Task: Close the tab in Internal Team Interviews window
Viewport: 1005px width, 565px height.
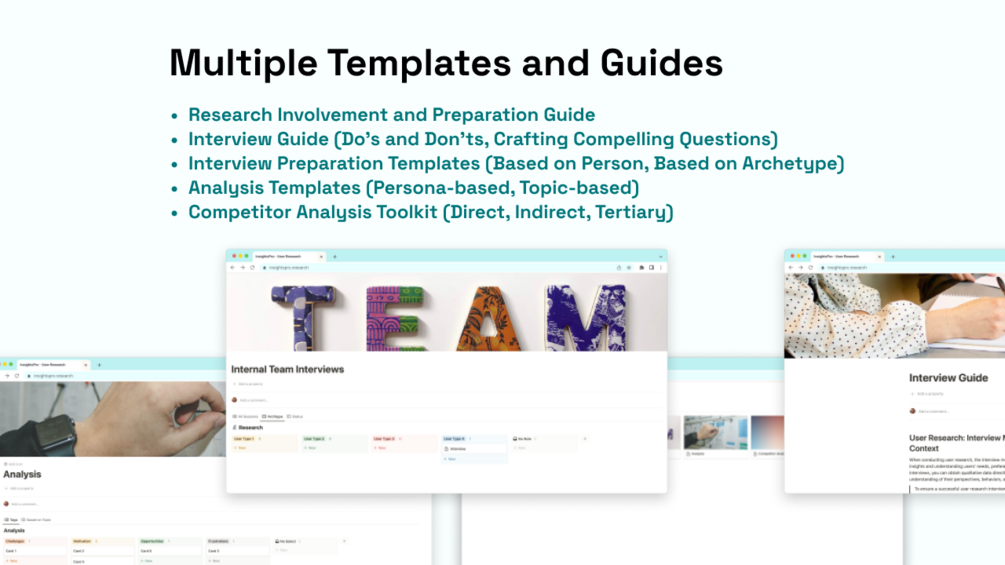Action: 321,256
